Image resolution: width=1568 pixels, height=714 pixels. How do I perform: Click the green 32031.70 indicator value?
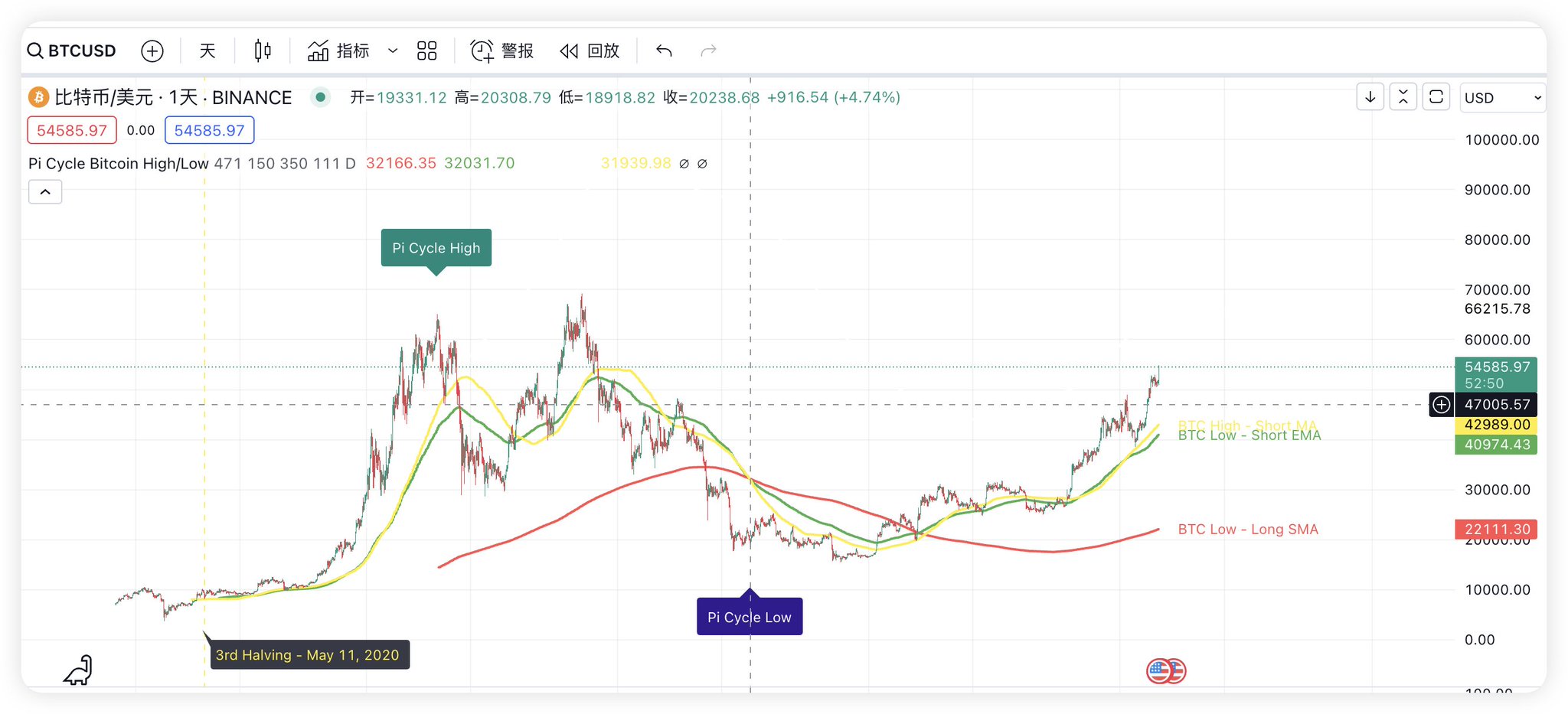(x=479, y=163)
